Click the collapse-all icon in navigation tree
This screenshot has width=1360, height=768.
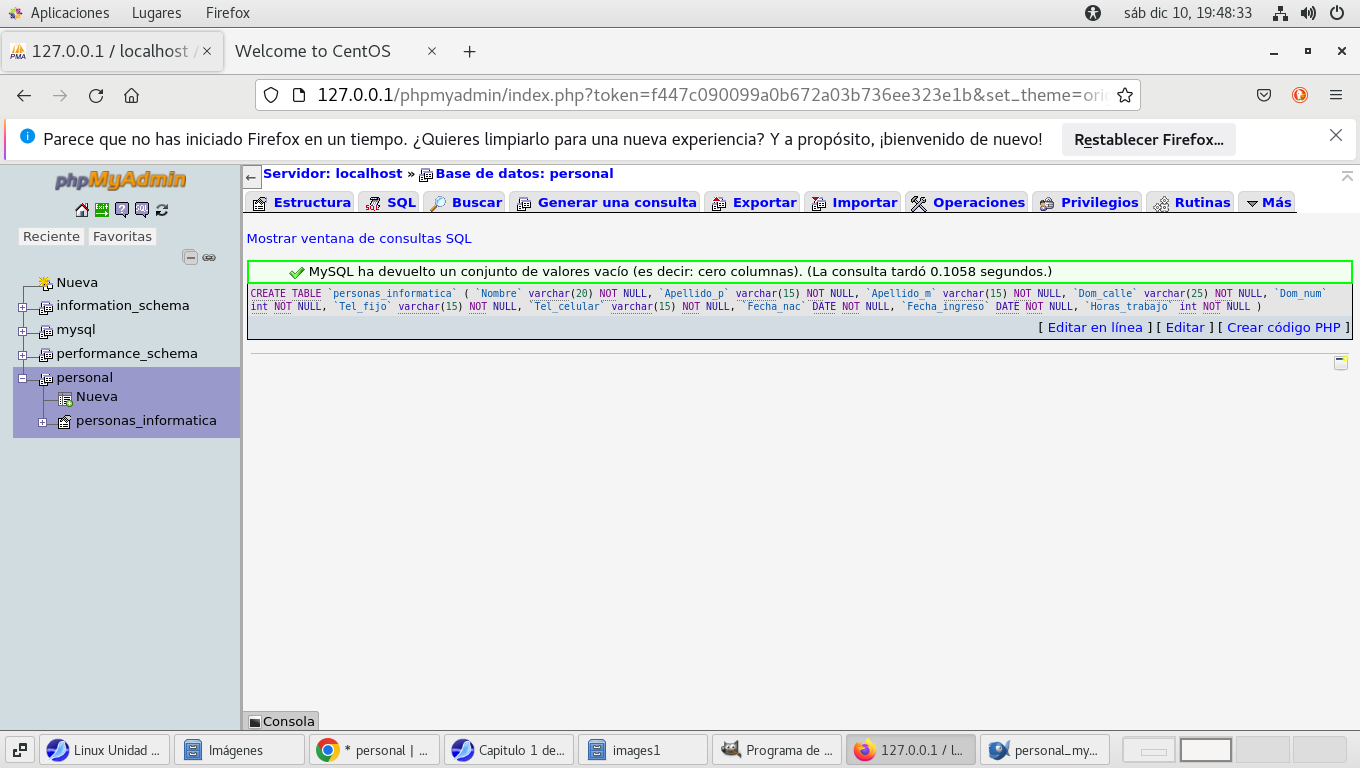tap(190, 257)
